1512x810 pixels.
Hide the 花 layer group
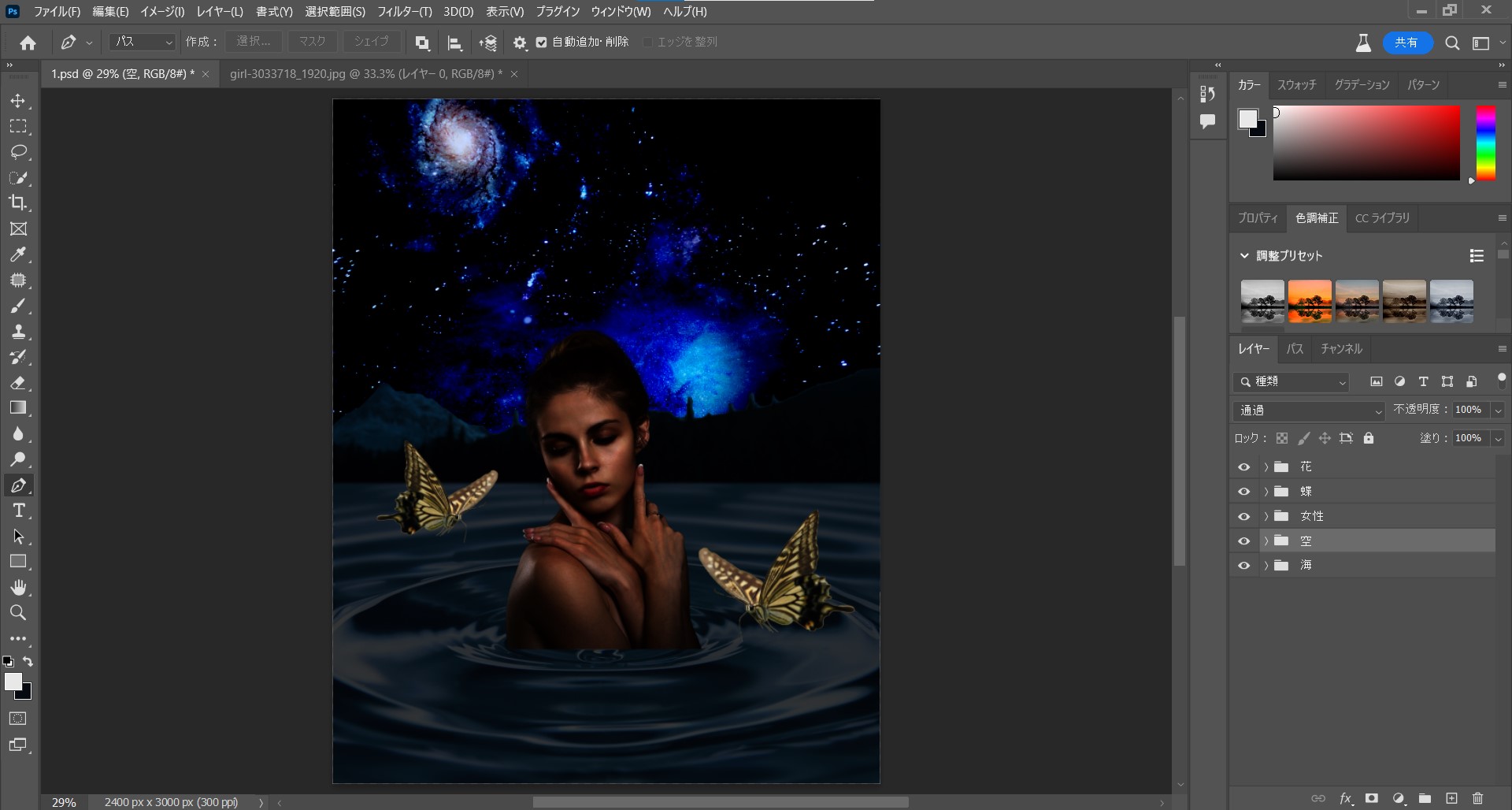(x=1244, y=467)
